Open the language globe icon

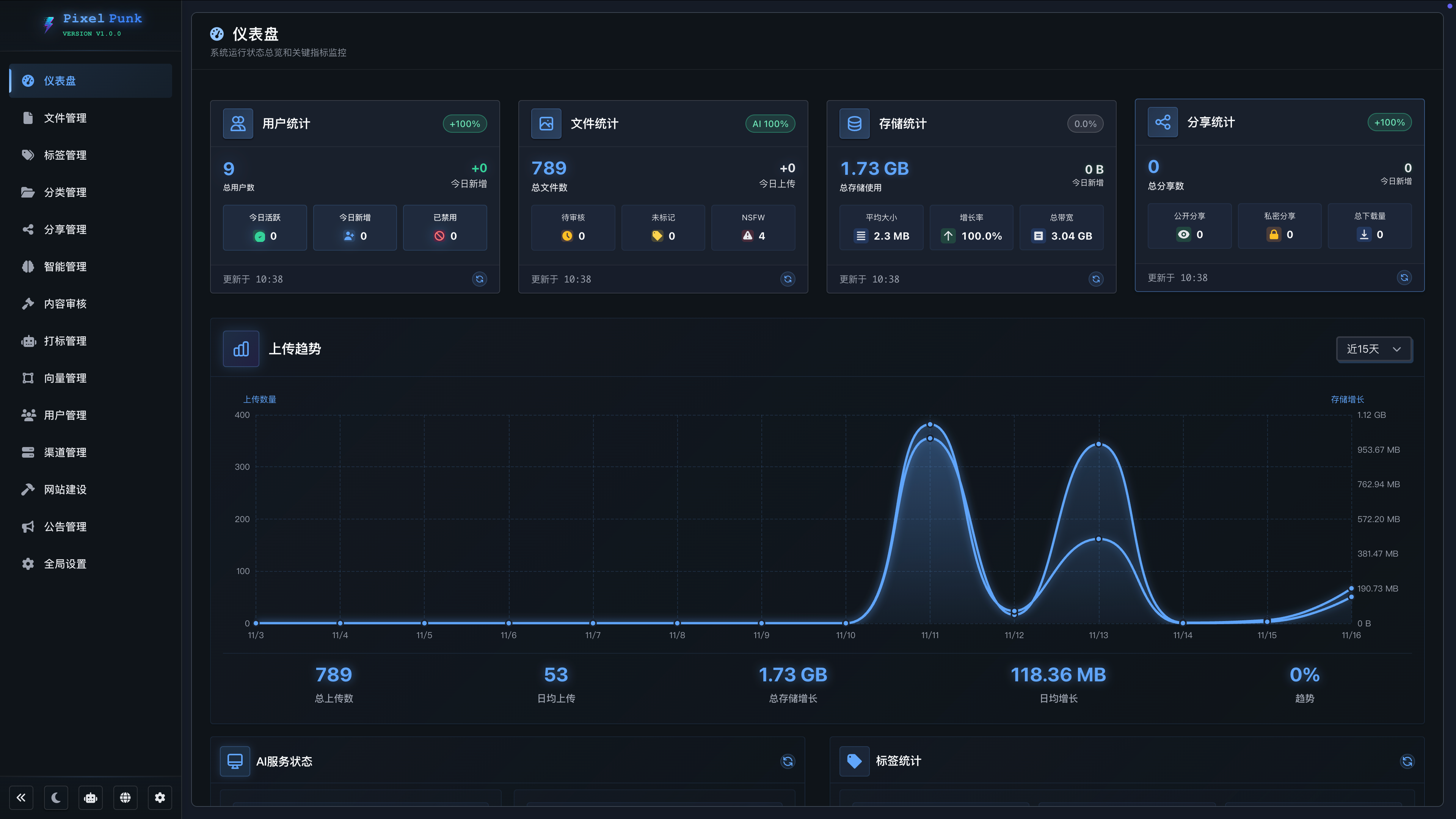(126, 797)
